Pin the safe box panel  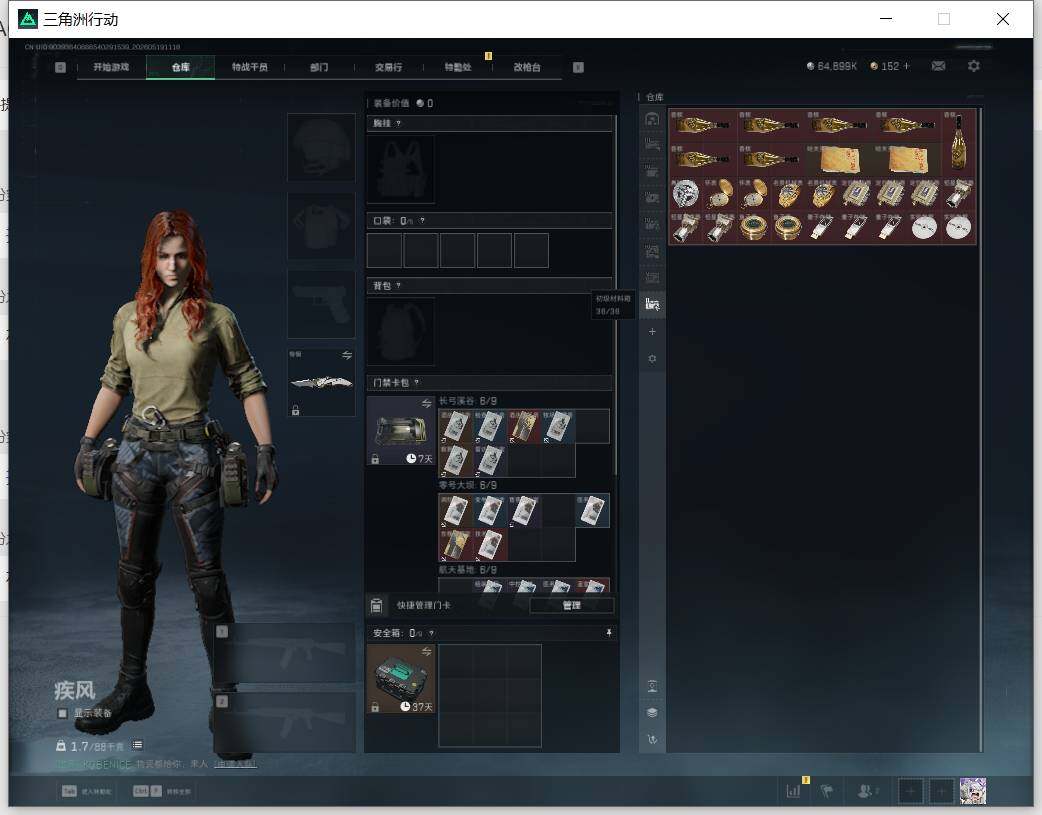[x=609, y=633]
